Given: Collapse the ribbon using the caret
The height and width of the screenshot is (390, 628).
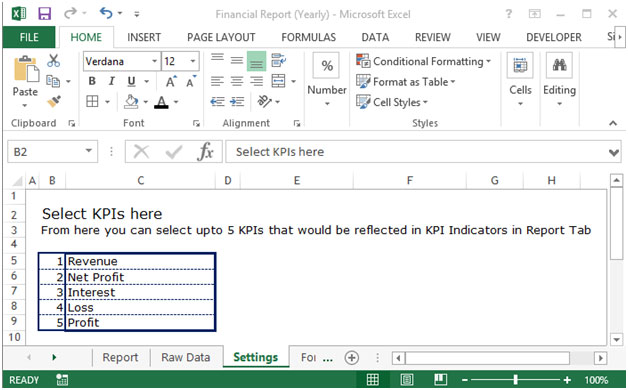Looking at the screenshot, I should click(x=613, y=123).
